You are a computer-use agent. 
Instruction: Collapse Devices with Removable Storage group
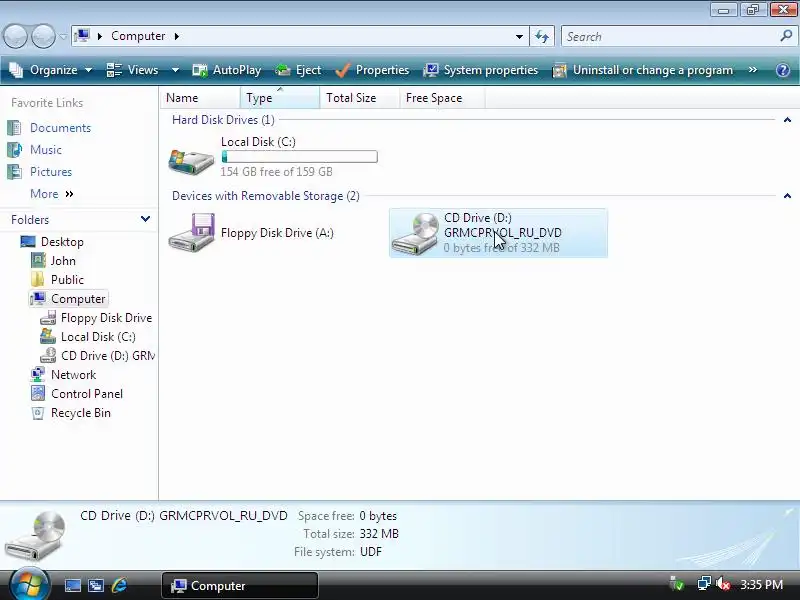(x=787, y=196)
